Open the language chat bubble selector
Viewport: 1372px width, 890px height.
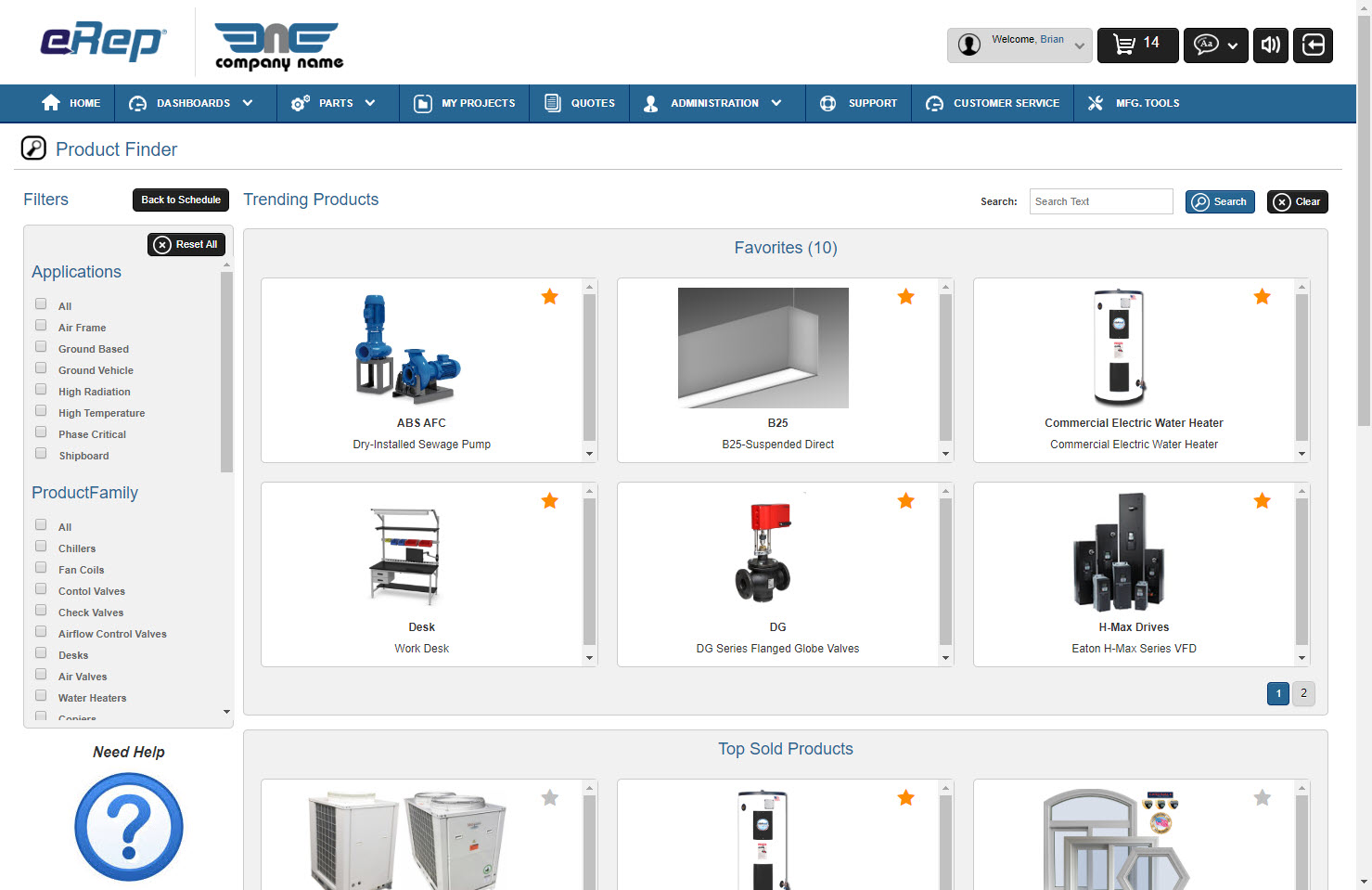(1216, 45)
